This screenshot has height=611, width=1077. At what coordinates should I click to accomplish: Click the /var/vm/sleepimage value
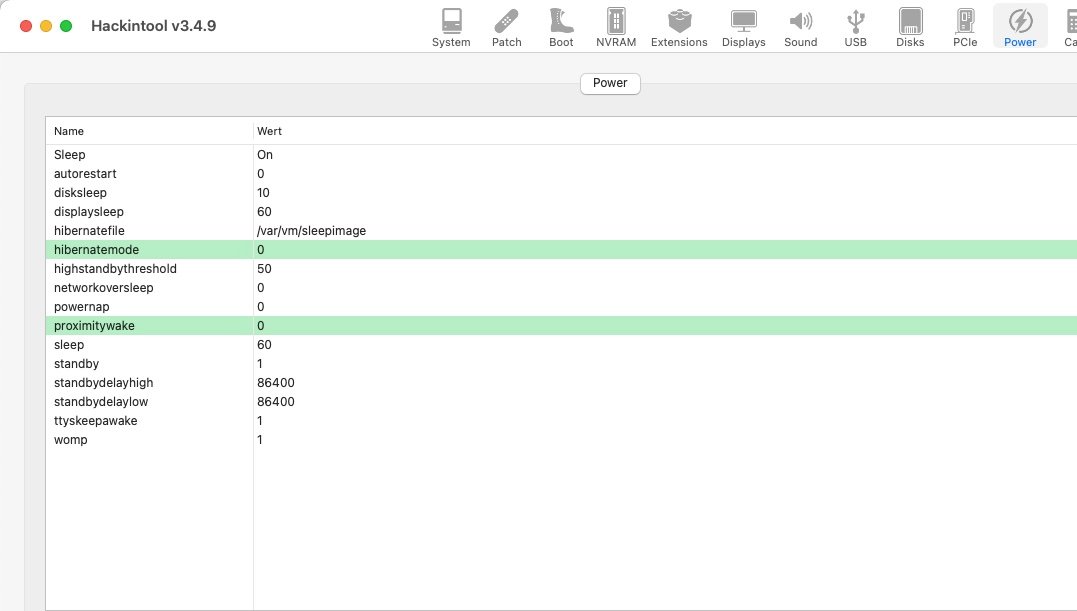311,231
